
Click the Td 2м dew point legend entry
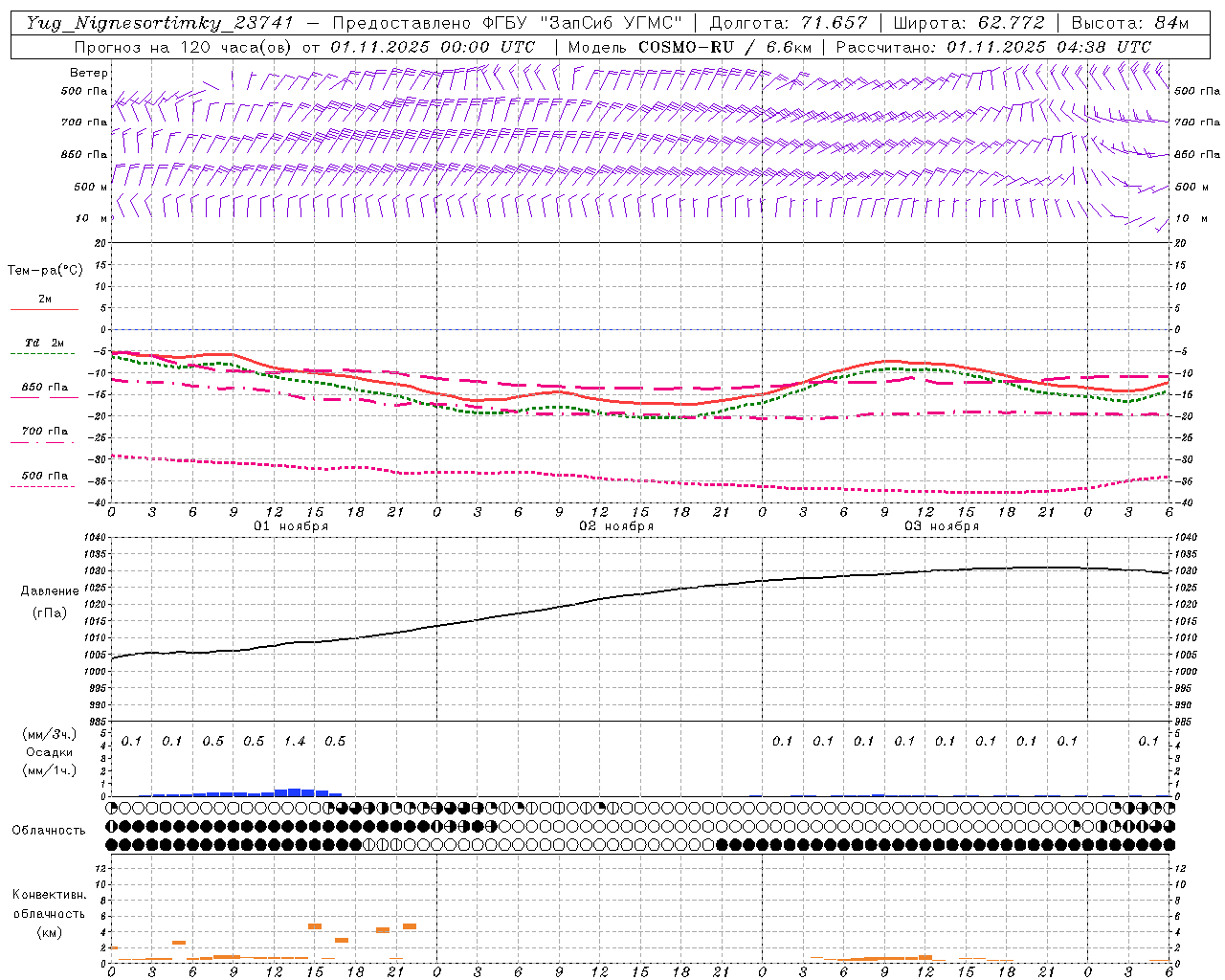click(x=44, y=343)
